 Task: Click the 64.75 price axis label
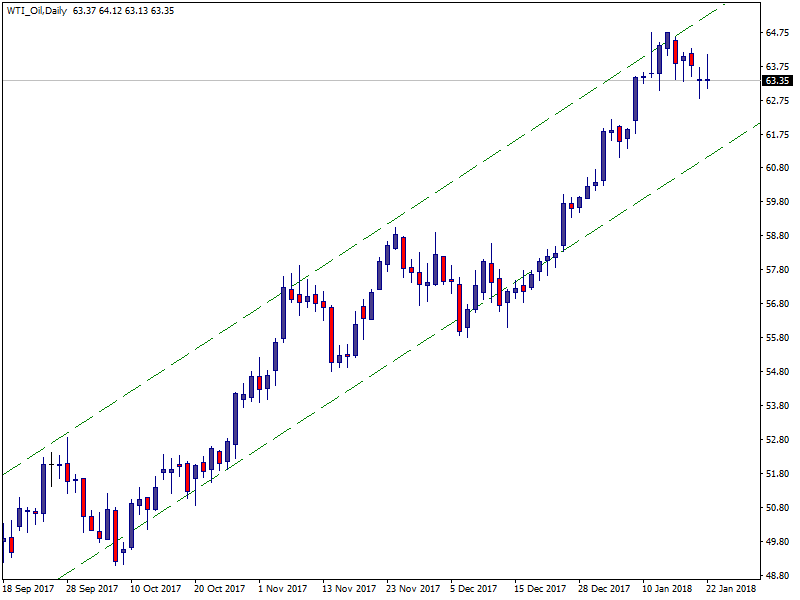pos(777,33)
